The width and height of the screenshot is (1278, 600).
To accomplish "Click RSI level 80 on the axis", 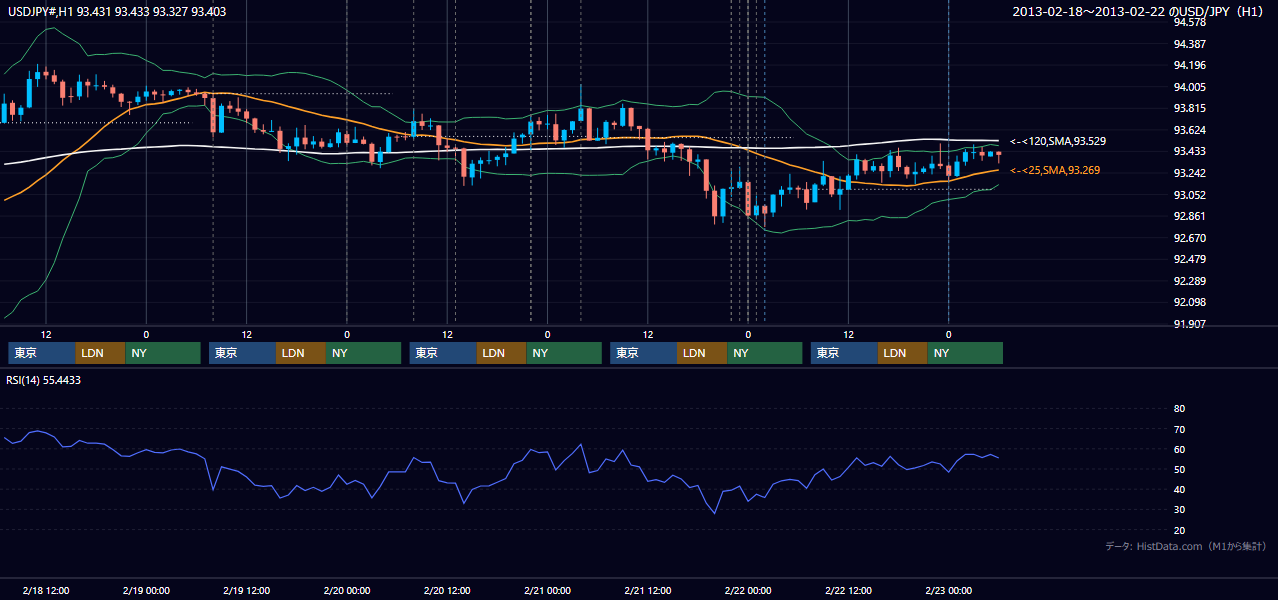I will 1179,409.
